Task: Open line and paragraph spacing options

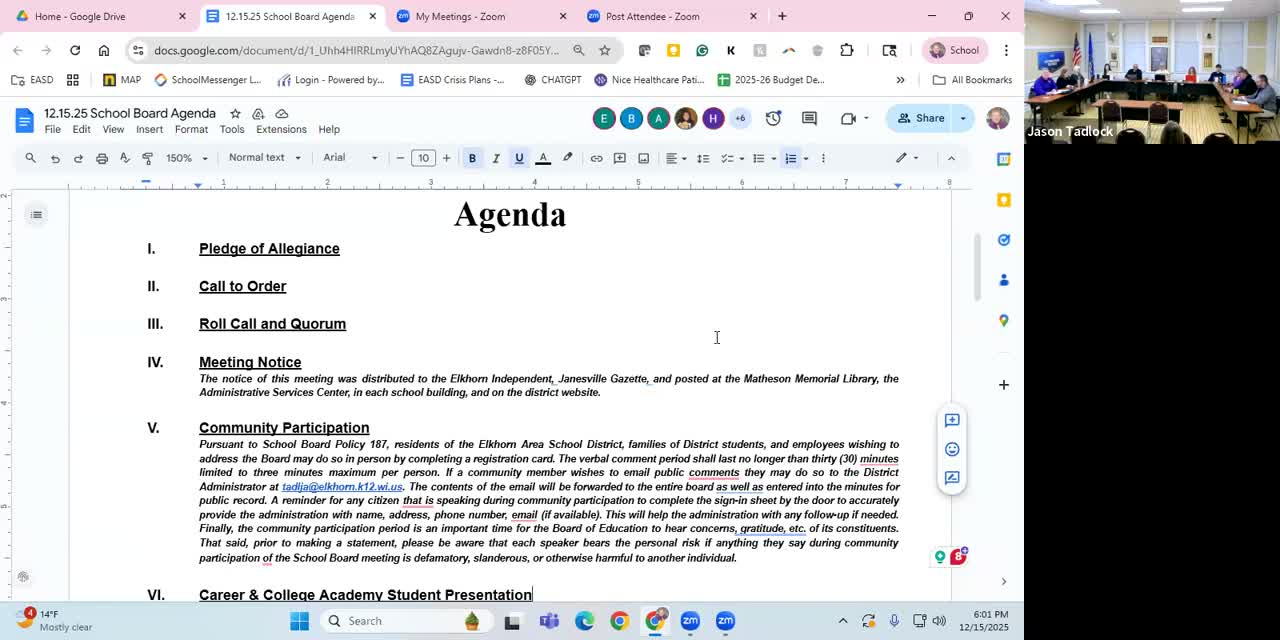Action: (703, 158)
